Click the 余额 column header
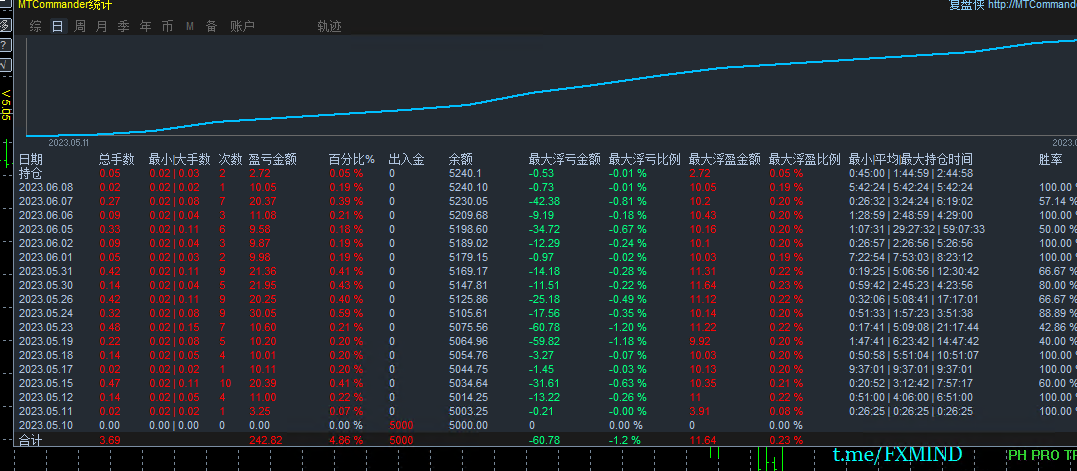This screenshot has height=471, width=1077. pyautogui.click(x=460, y=159)
